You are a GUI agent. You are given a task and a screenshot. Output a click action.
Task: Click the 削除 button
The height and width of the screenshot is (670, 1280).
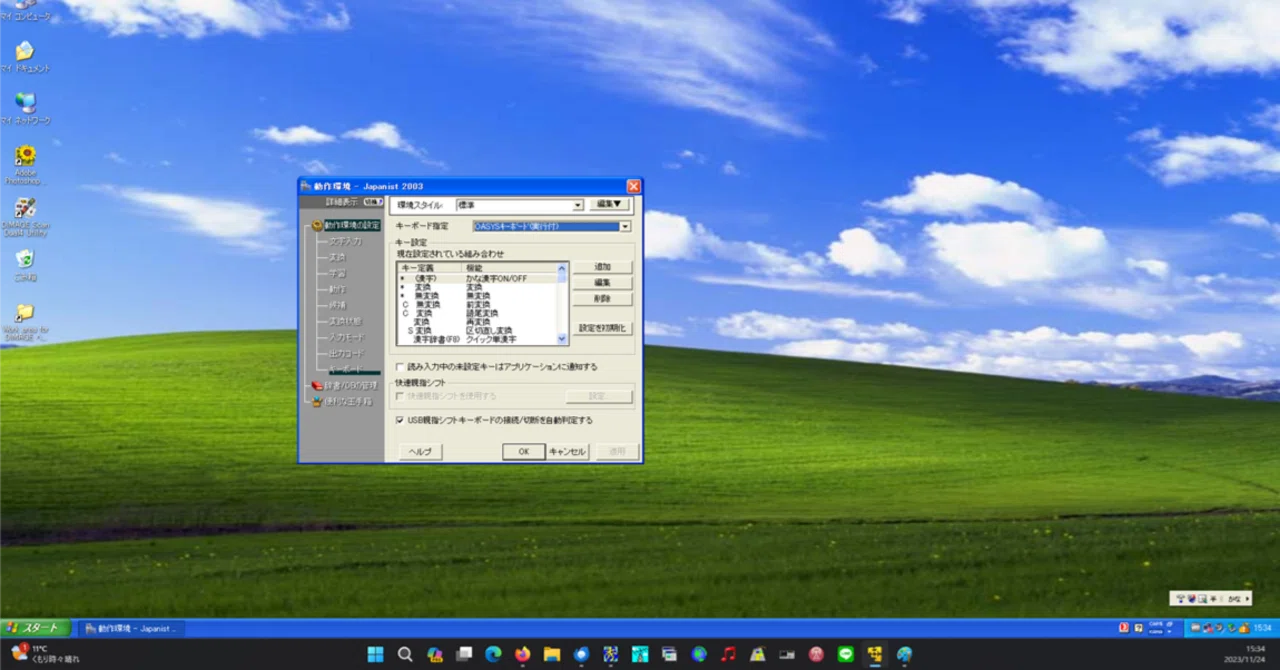click(x=603, y=299)
